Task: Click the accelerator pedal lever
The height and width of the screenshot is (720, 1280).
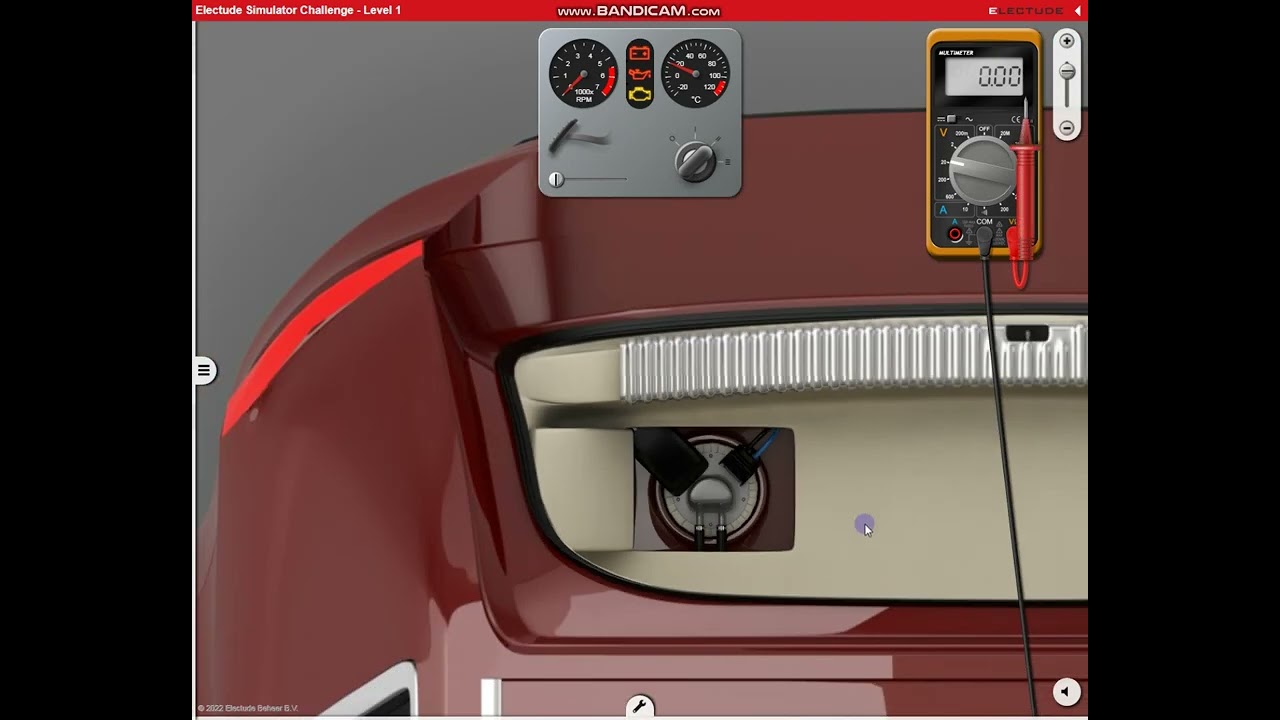Action: (578, 138)
